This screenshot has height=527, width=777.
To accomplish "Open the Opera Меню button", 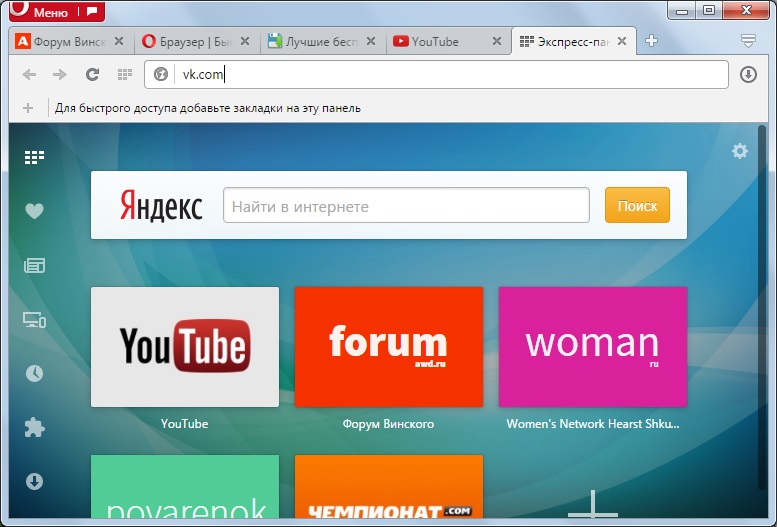I will point(42,11).
